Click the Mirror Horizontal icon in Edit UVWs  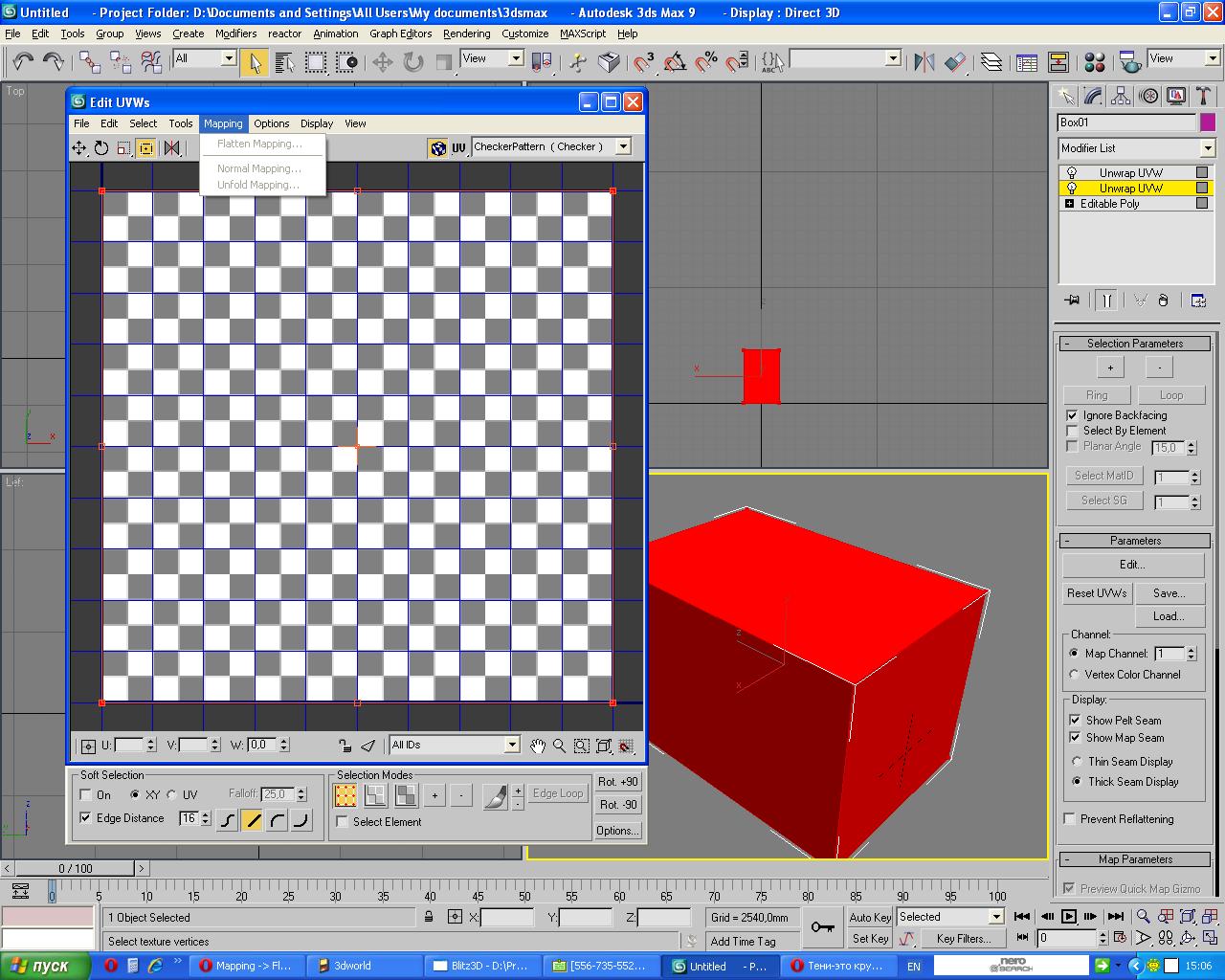click(x=171, y=148)
